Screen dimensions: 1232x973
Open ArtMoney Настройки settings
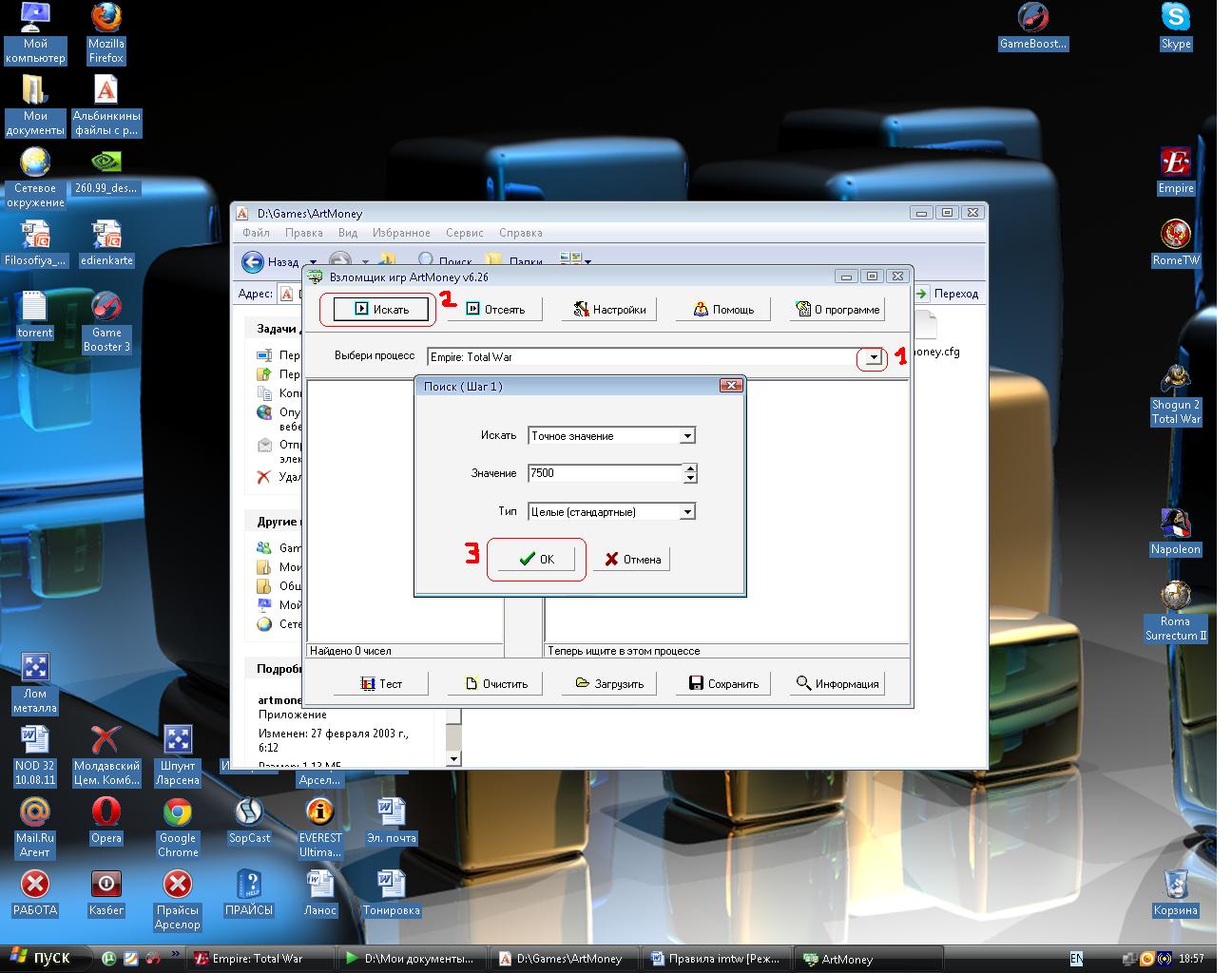pos(608,309)
